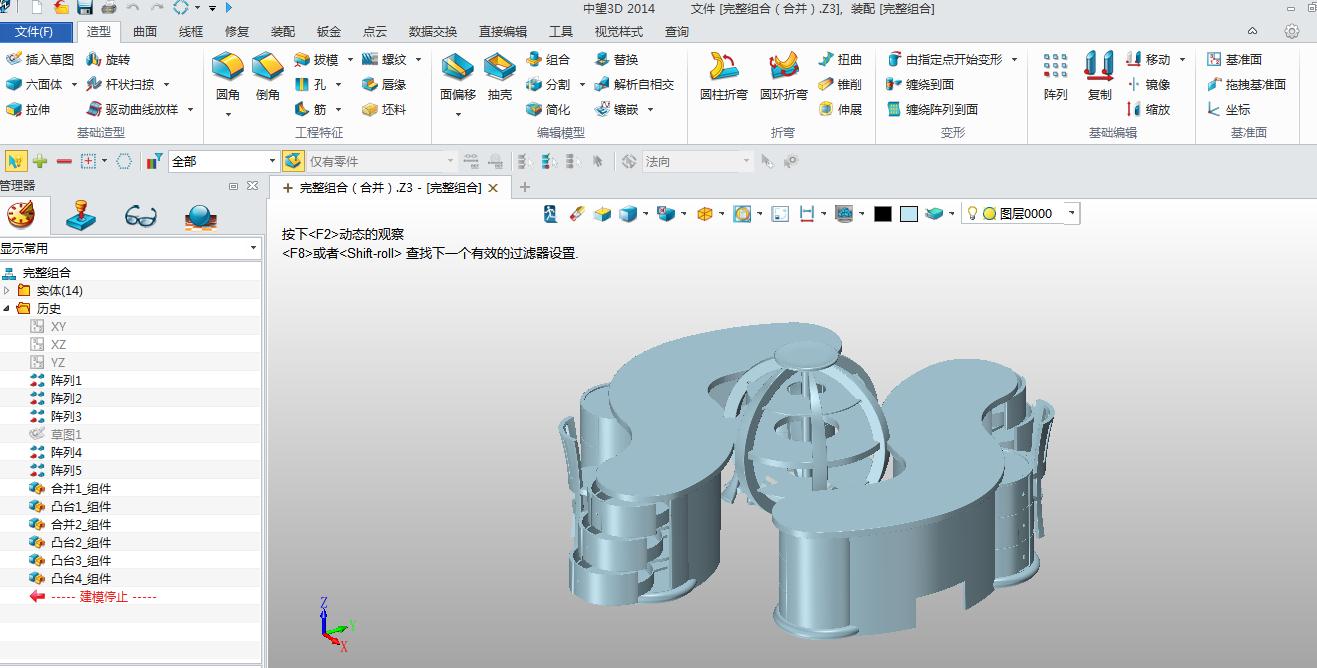Select 阵列1 in history tree
This screenshot has width=1317, height=668.
[66, 381]
